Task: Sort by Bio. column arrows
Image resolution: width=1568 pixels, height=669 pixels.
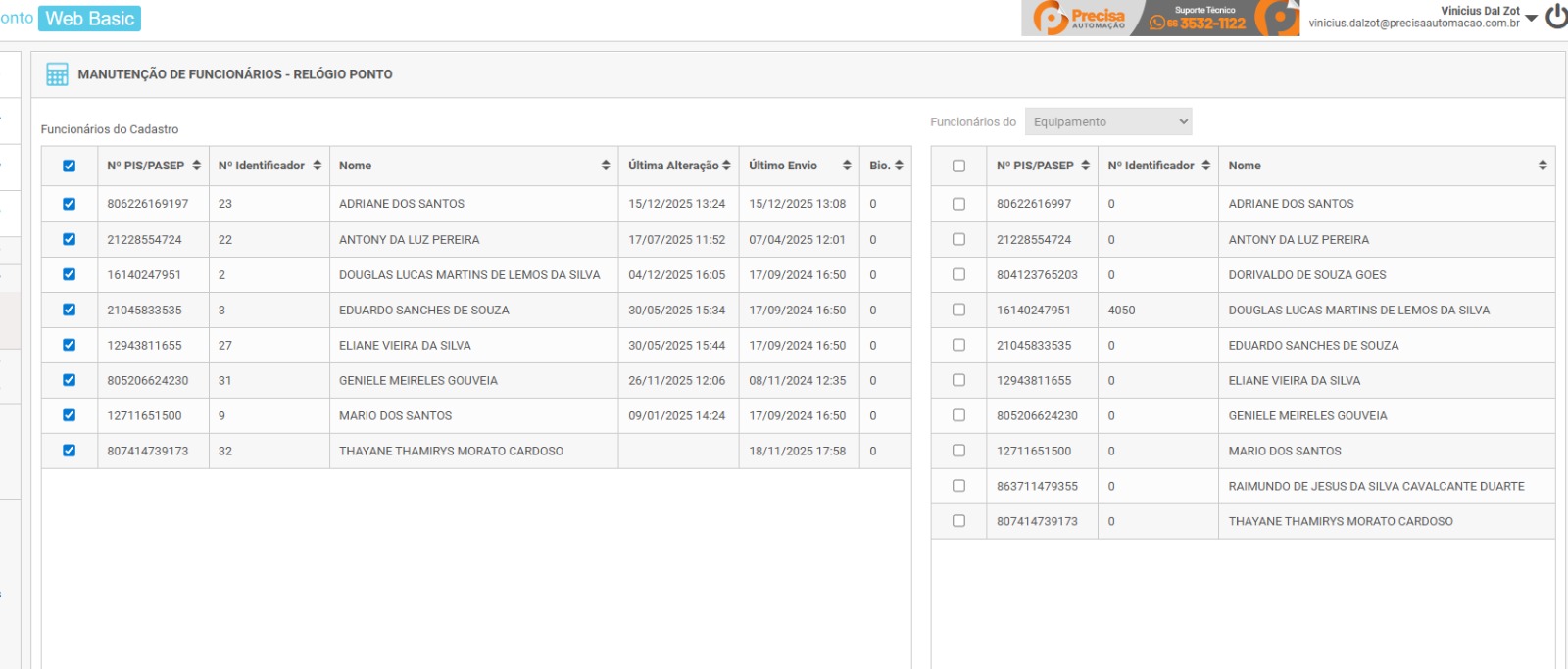Action: 899,166
